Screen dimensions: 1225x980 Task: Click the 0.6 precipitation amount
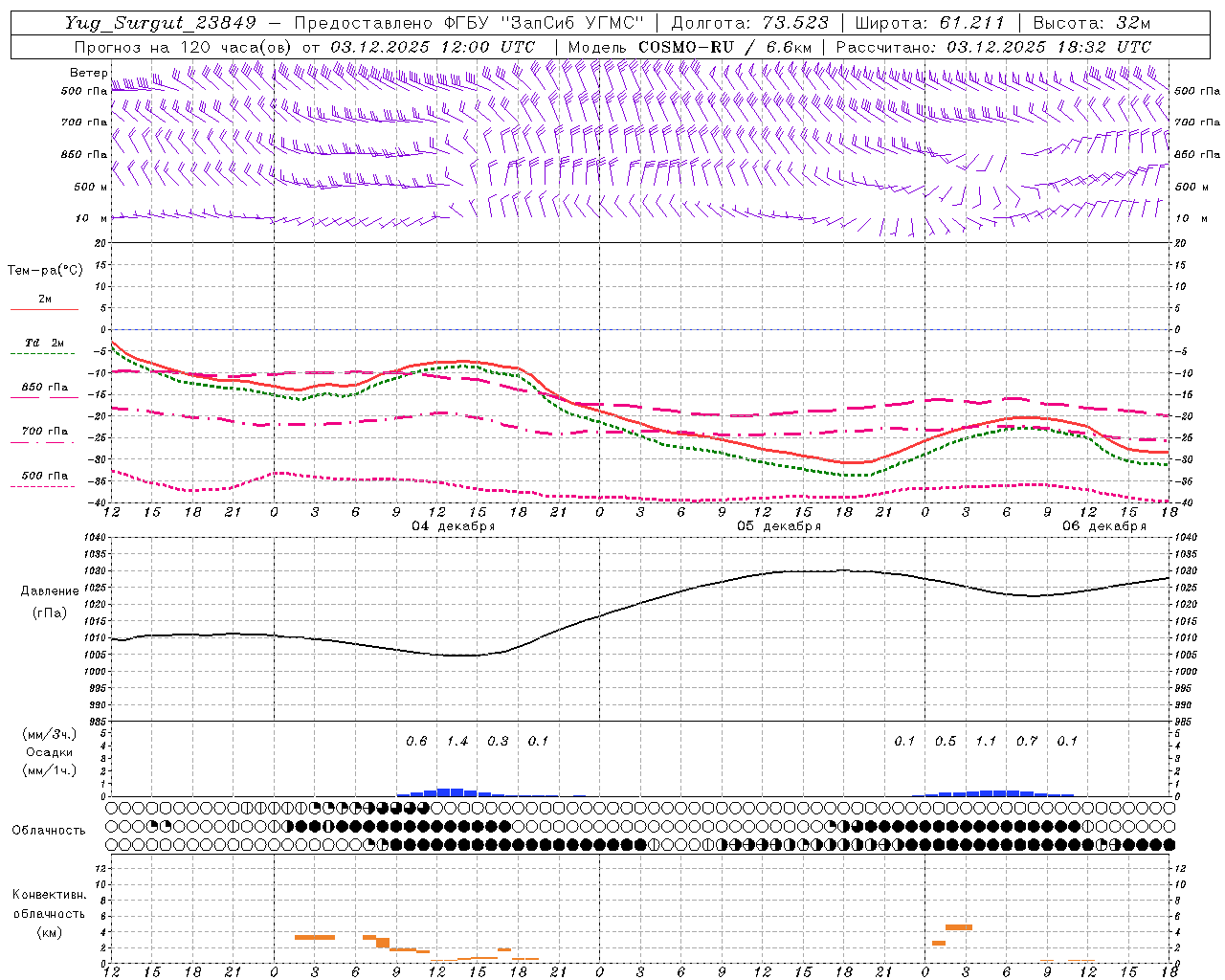click(416, 741)
